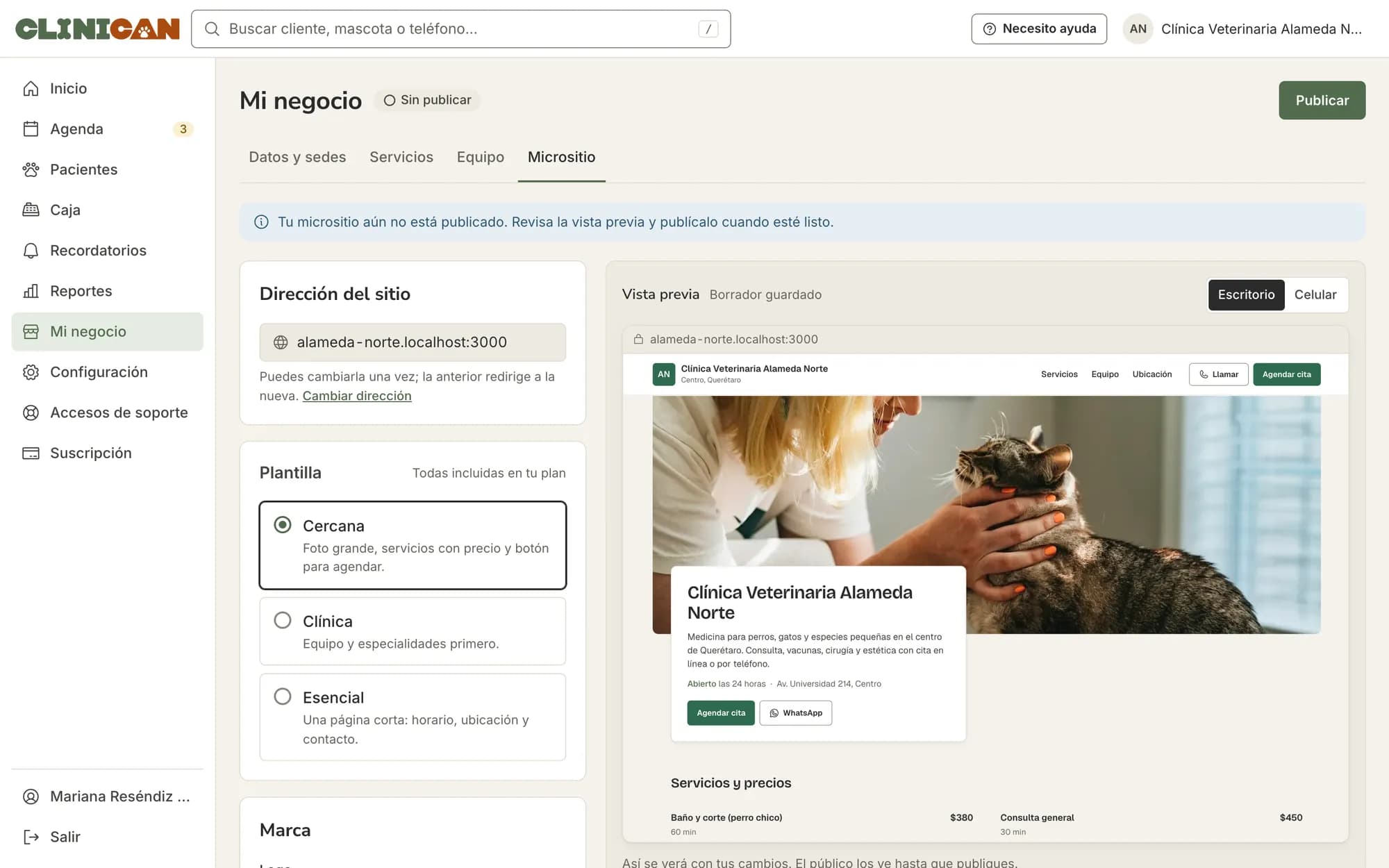Open the Equipo tab

(x=481, y=157)
